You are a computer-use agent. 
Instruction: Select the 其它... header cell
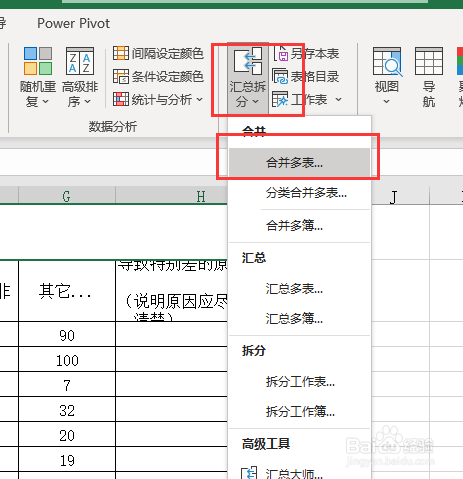(67, 291)
